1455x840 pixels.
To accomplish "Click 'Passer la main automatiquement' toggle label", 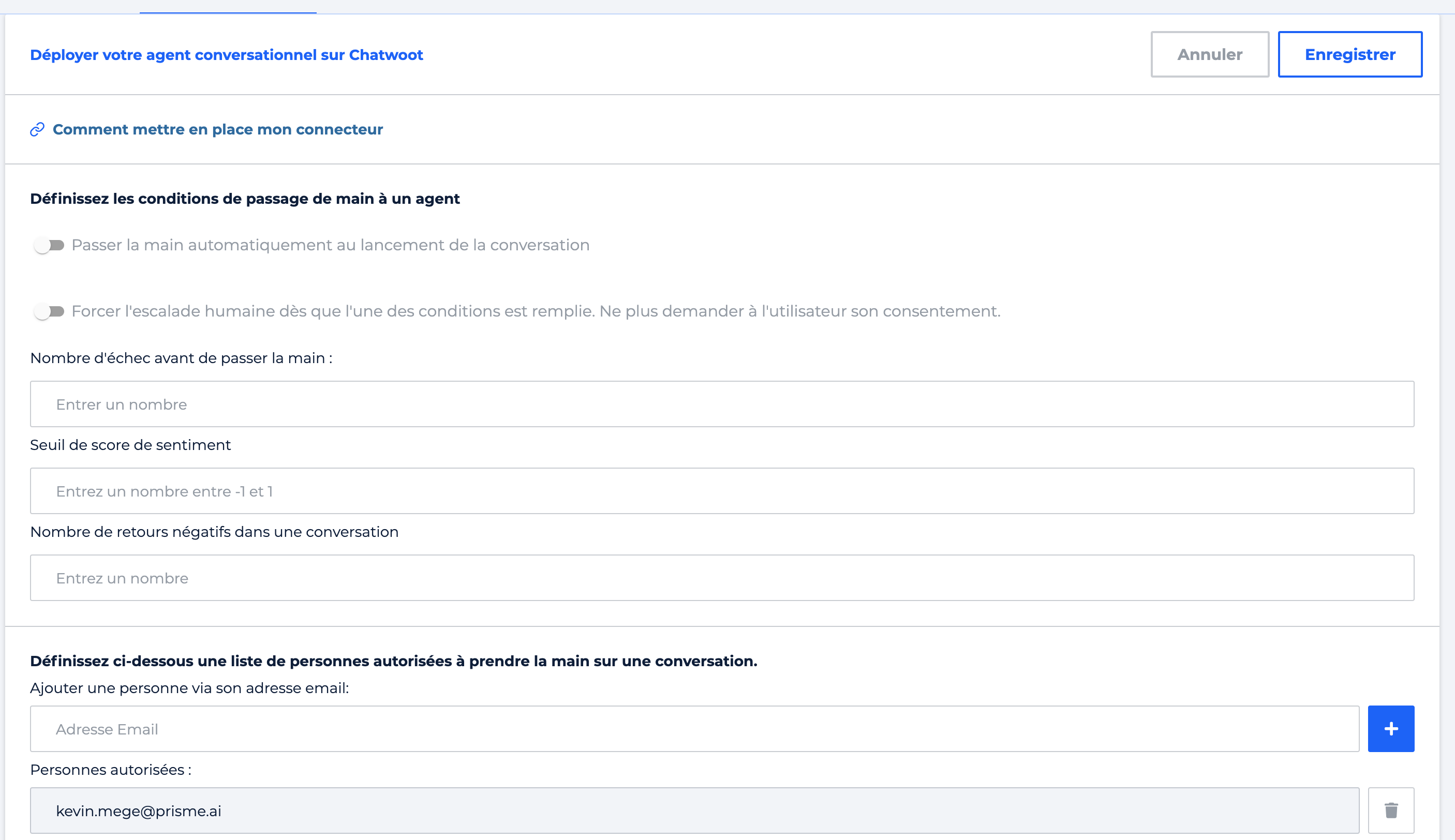I will tap(330, 245).
